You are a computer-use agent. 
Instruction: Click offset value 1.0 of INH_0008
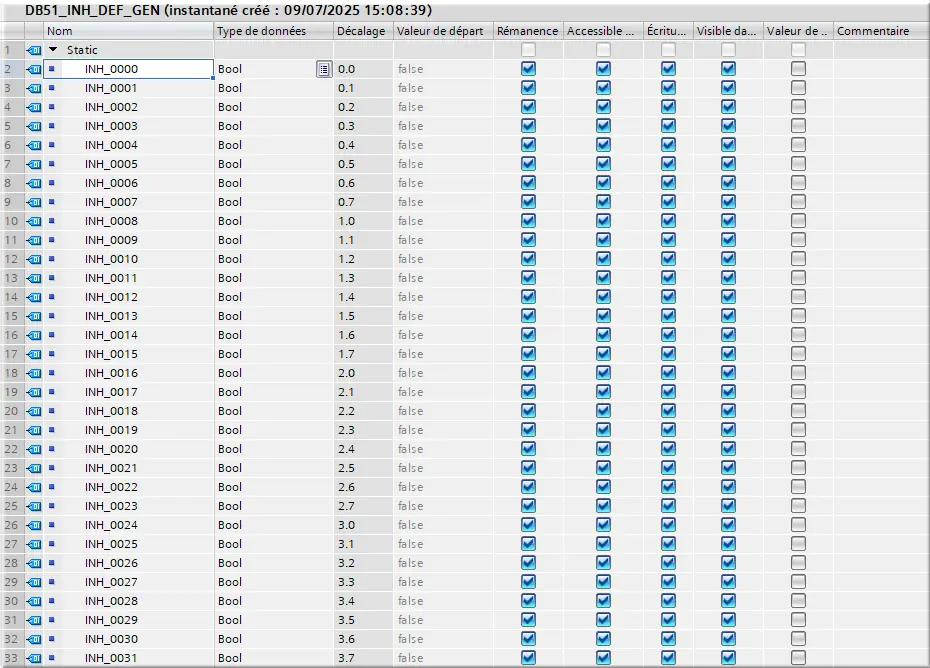point(346,221)
